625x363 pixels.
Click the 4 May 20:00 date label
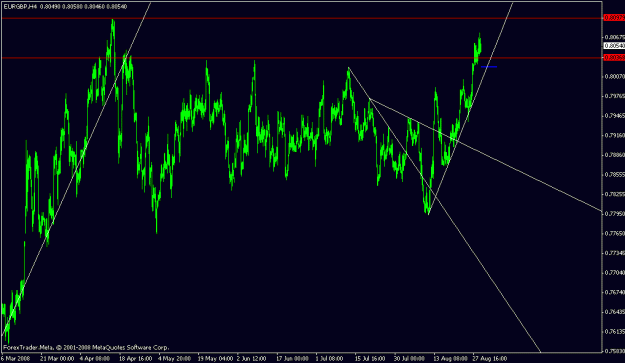[x=174, y=358]
